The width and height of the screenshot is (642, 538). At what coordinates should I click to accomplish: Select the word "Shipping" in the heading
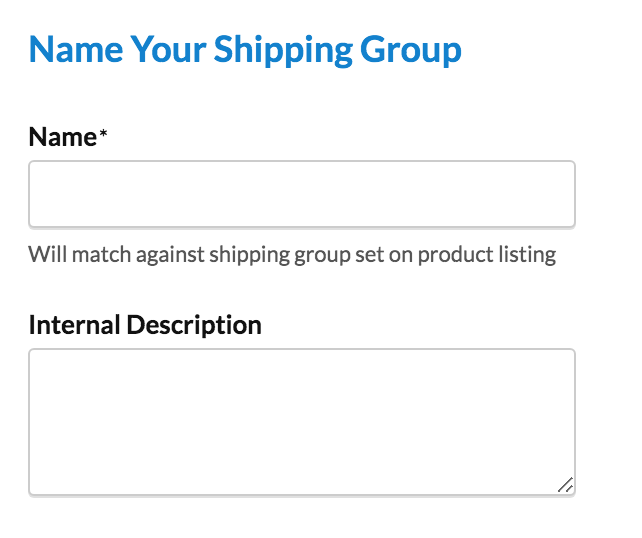click(311, 49)
